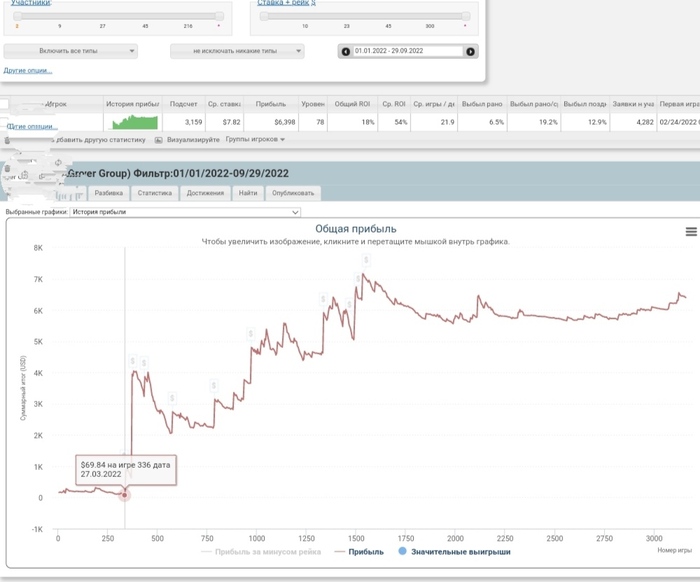Image resolution: width=700 pixels, height=582 pixels.
Task: Click the Ставка + рейк link
Action: pyautogui.click(x=286, y=3)
